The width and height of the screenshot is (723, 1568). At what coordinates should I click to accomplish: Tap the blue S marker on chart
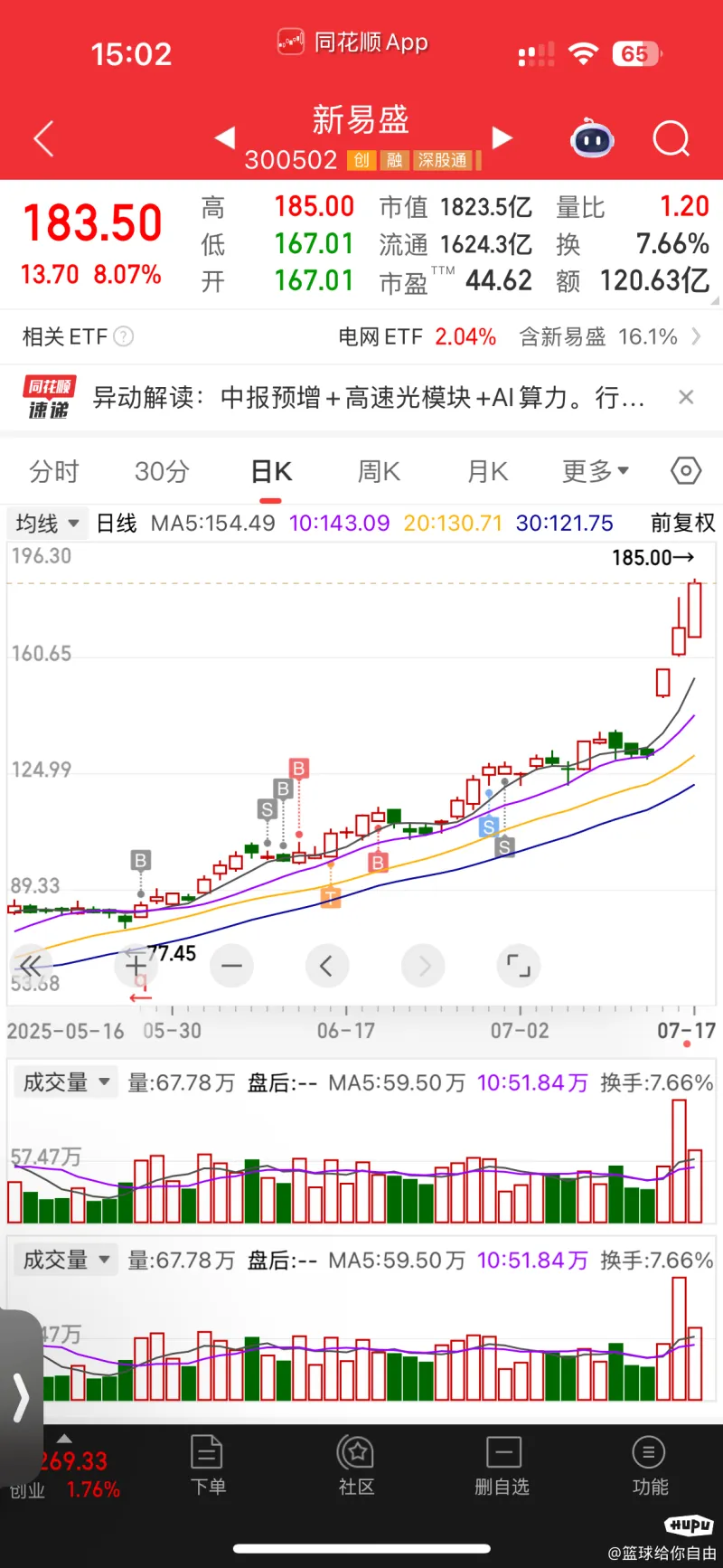[489, 827]
